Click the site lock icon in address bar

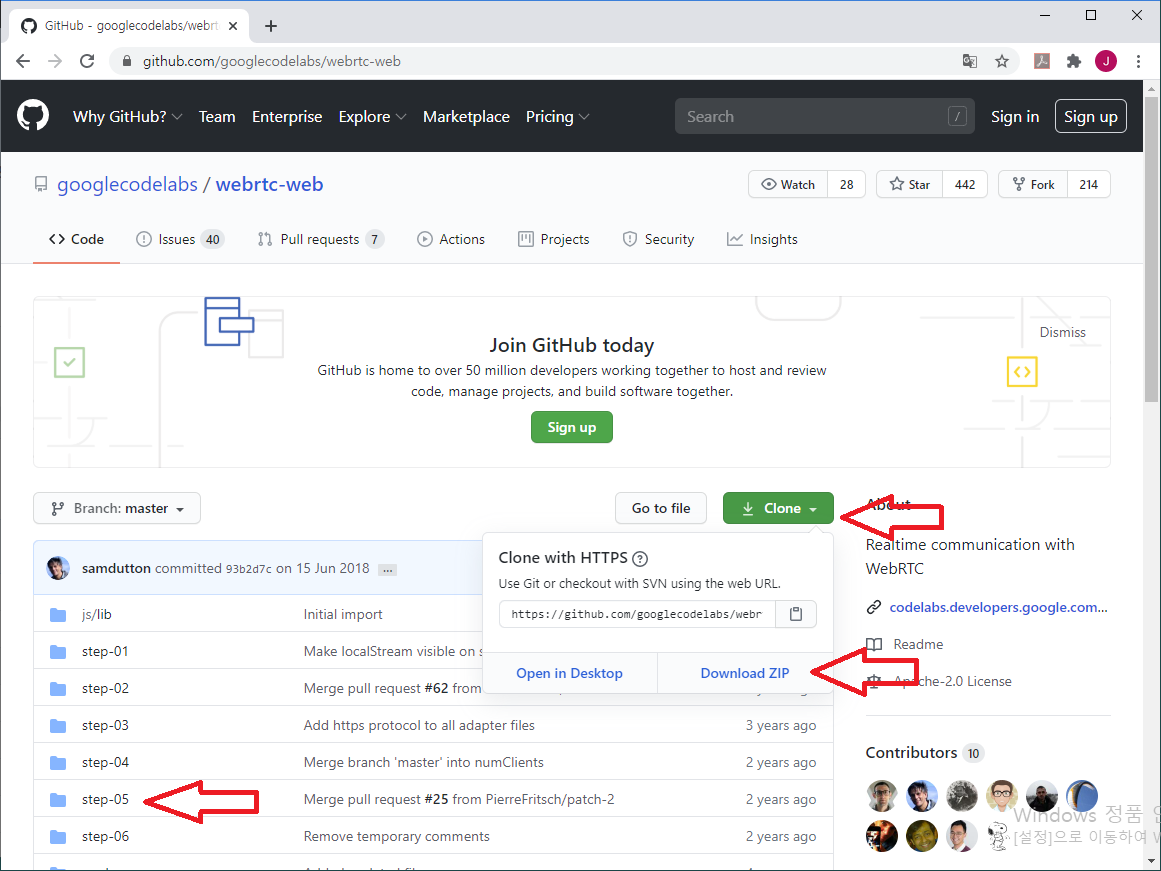coord(127,61)
